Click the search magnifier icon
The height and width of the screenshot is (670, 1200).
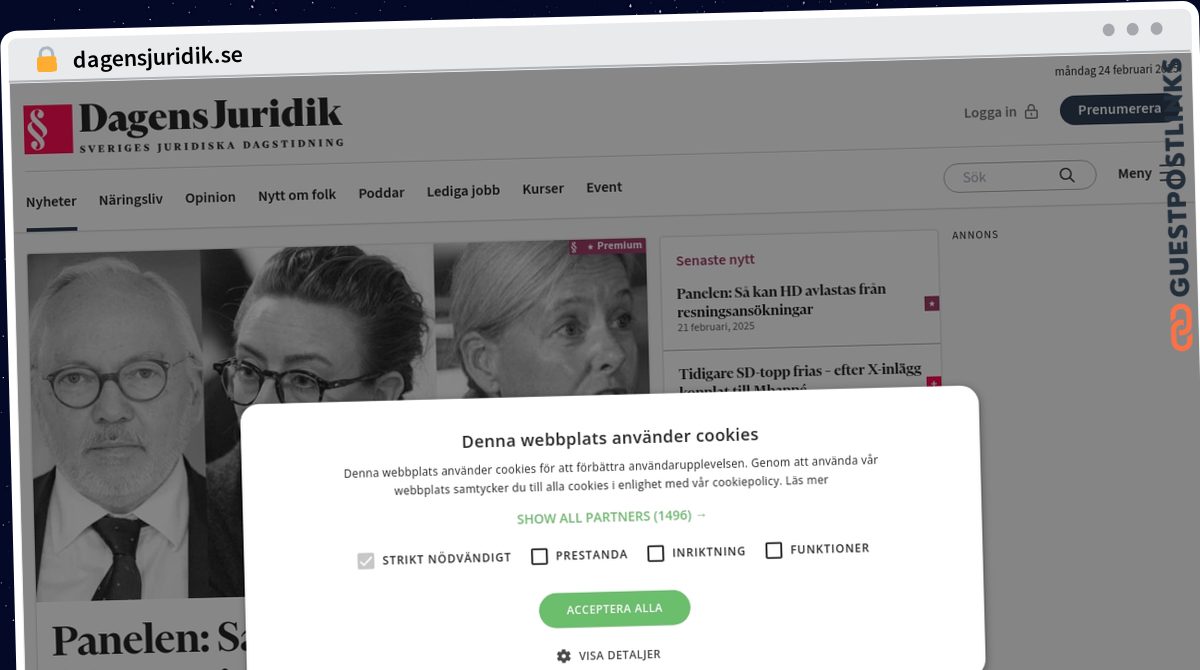click(1067, 176)
